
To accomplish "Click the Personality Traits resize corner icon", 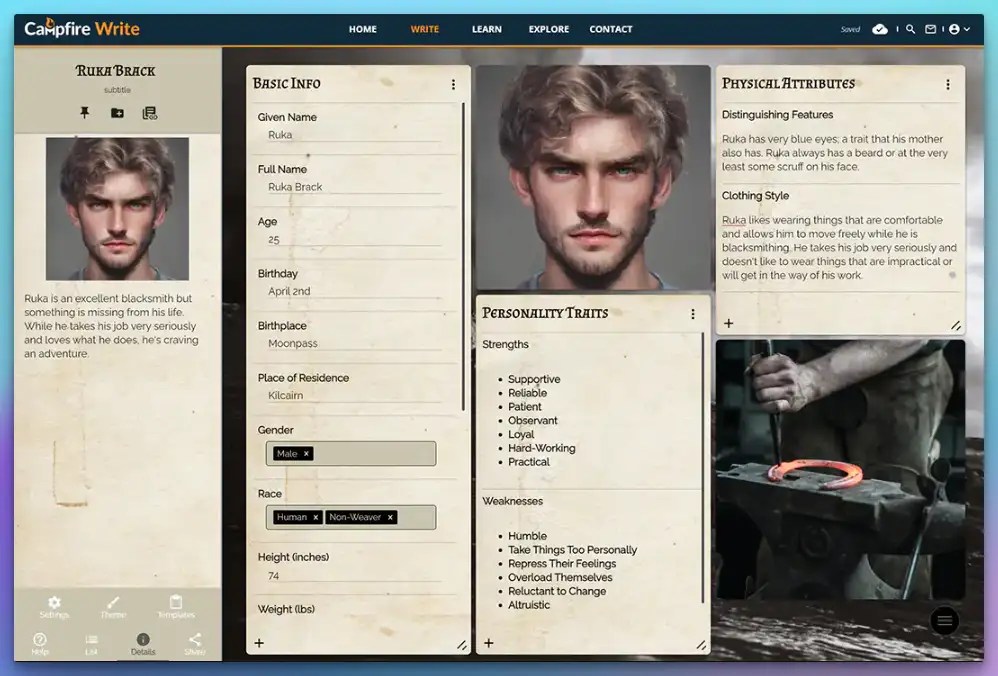I will (701, 645).
